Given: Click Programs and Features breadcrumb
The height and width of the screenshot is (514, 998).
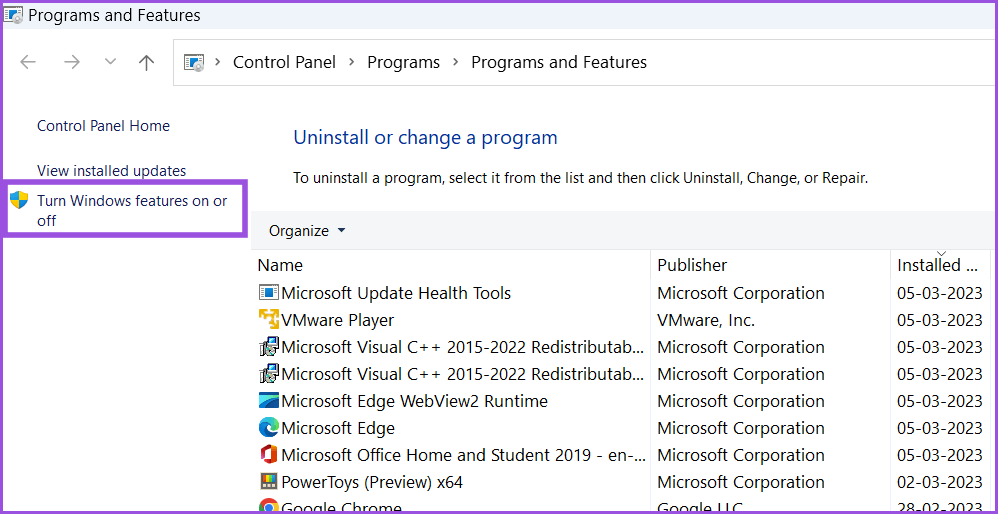Looking at the screenshot, I should tap(559, 62).
